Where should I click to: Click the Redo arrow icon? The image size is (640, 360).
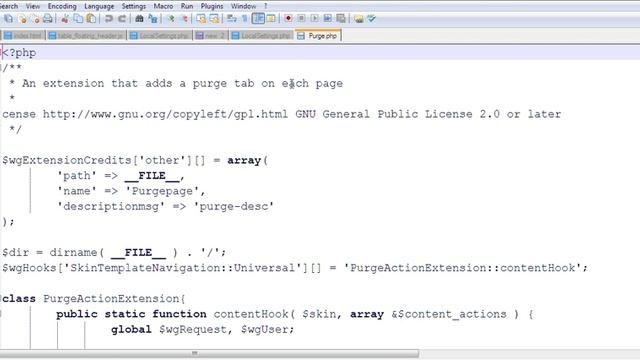[122, 19]
